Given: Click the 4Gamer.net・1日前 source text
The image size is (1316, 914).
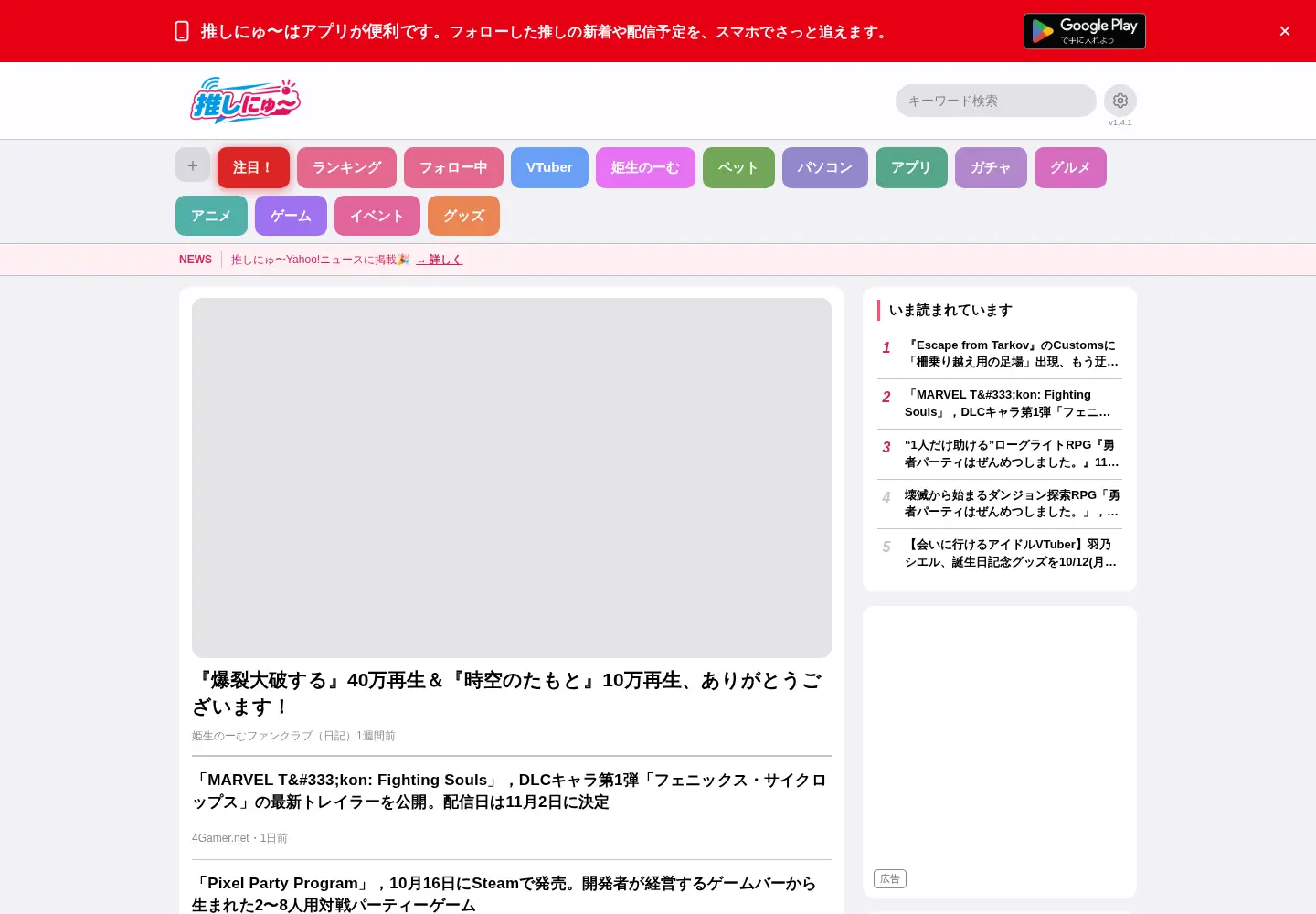Looking at the screenshot, I should [x=239, y=838].
